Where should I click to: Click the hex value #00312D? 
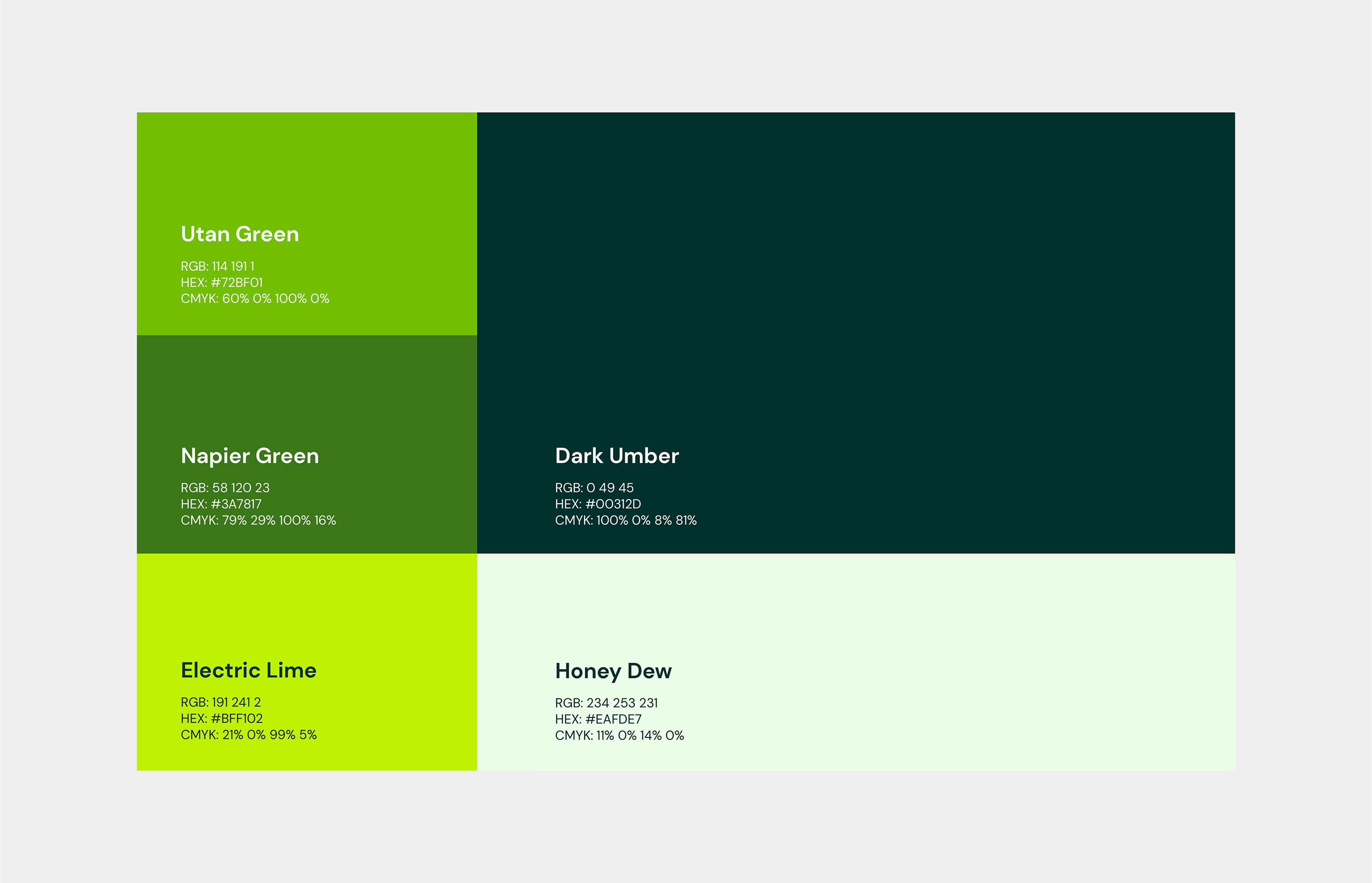pyautogui.click(x=613, y=504)
